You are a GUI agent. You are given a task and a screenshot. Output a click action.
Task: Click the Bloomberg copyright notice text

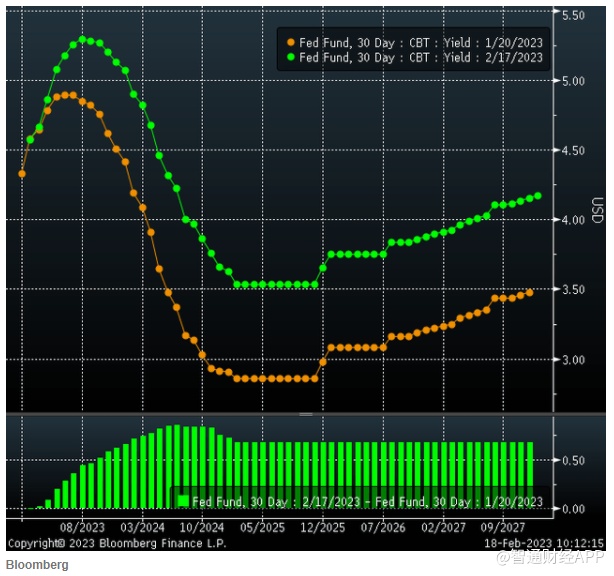(117, 543)
